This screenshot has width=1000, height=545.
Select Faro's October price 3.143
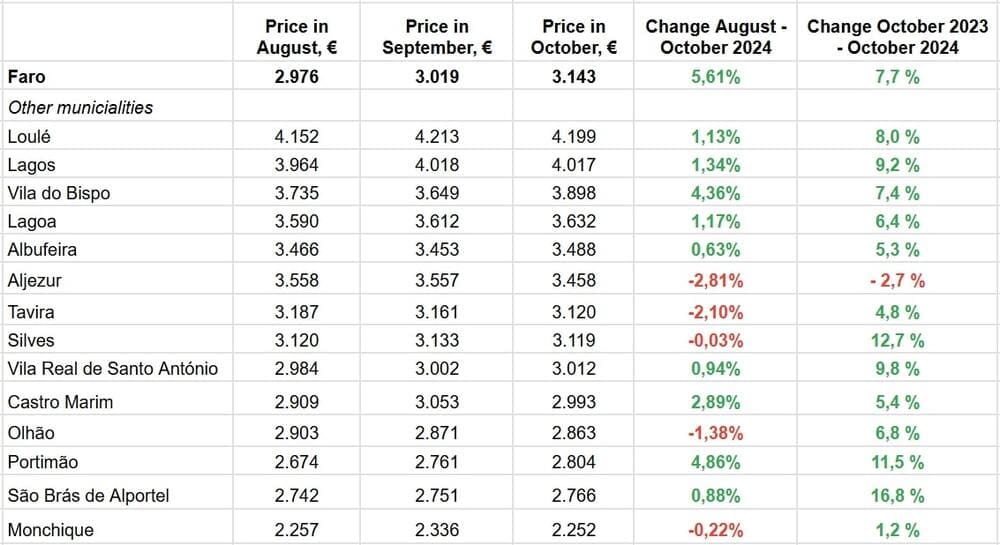[573, 77]
